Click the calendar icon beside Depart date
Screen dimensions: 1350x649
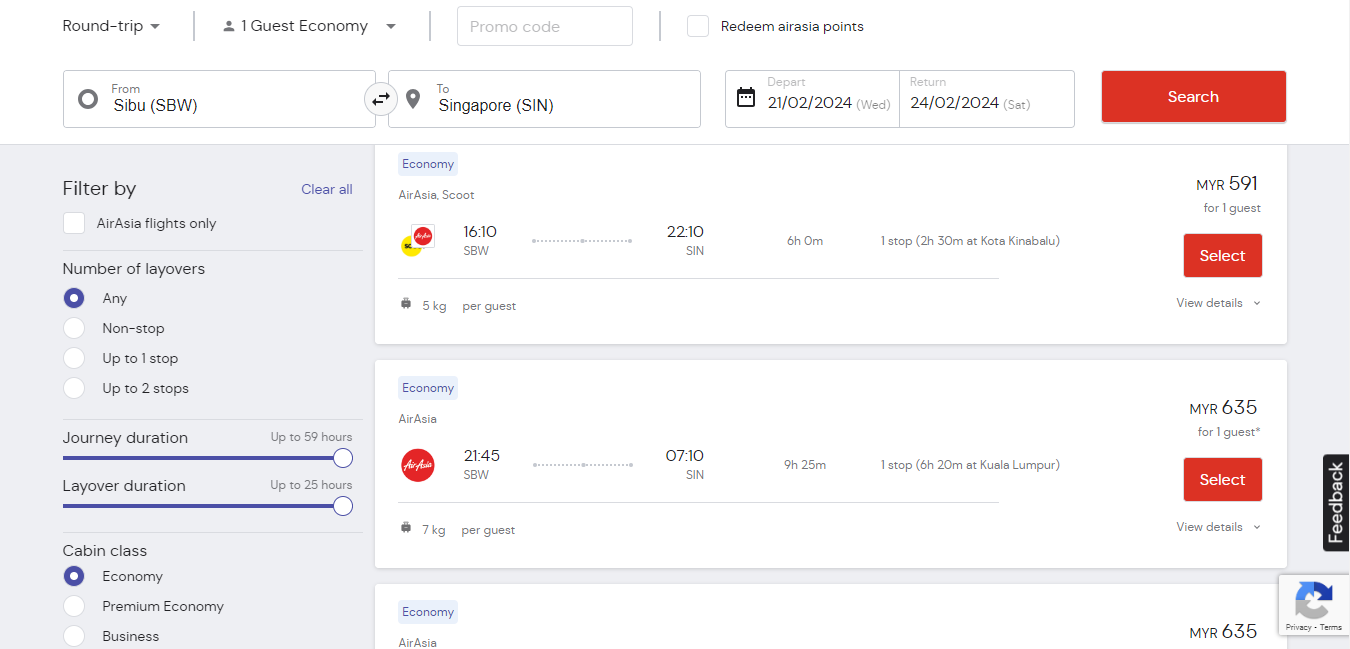746,97
